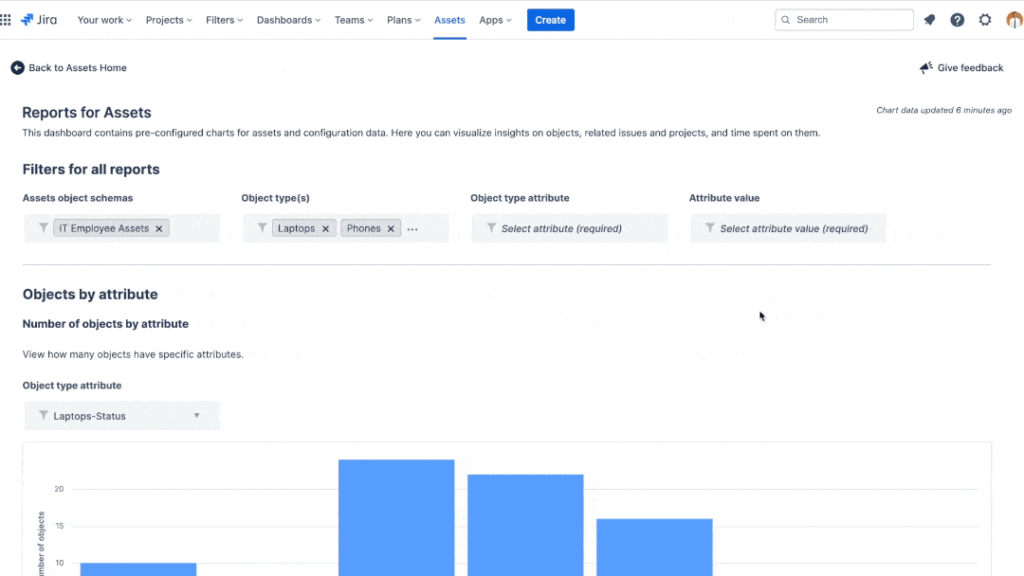The height and width of the screenshot is (576, 1024).
Task: Click the funnel icon in Attribute value field
Action: tap(709, 228)
